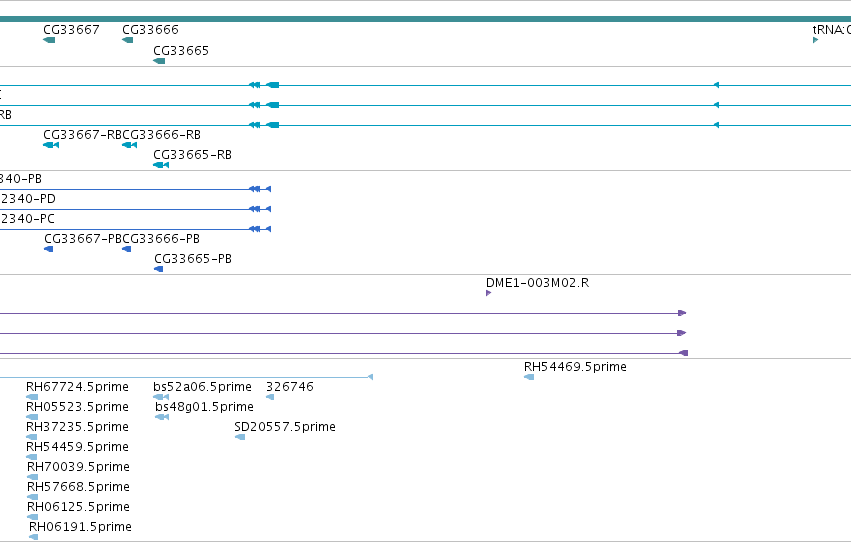The height and width of the screenshot is (542, 851).
Task: Click the tRNA gene arrow glyph
Action: click(x=816, y=40)
